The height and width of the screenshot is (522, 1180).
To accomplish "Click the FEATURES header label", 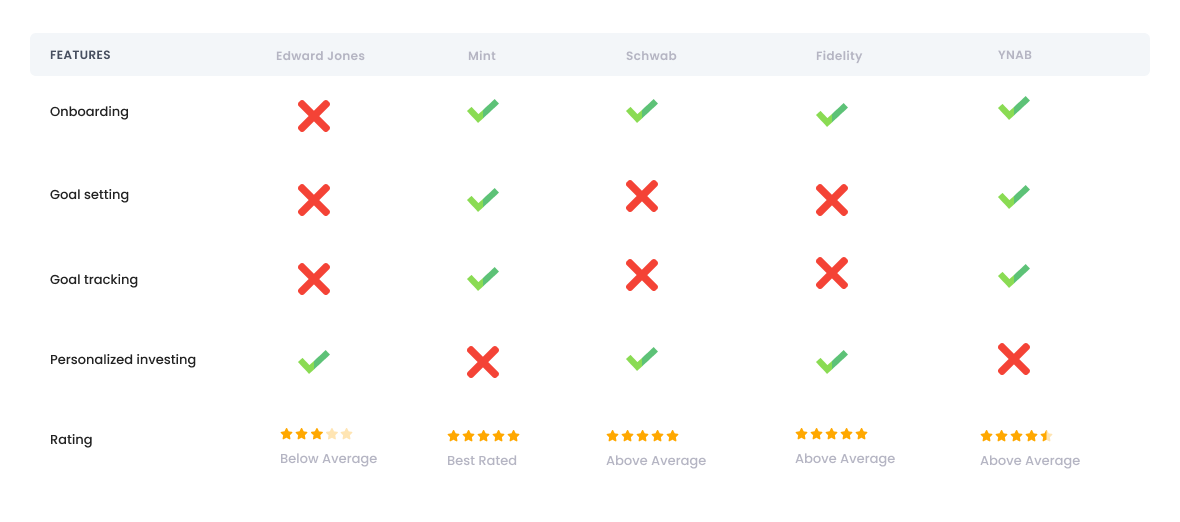I will tap(80, 55).
